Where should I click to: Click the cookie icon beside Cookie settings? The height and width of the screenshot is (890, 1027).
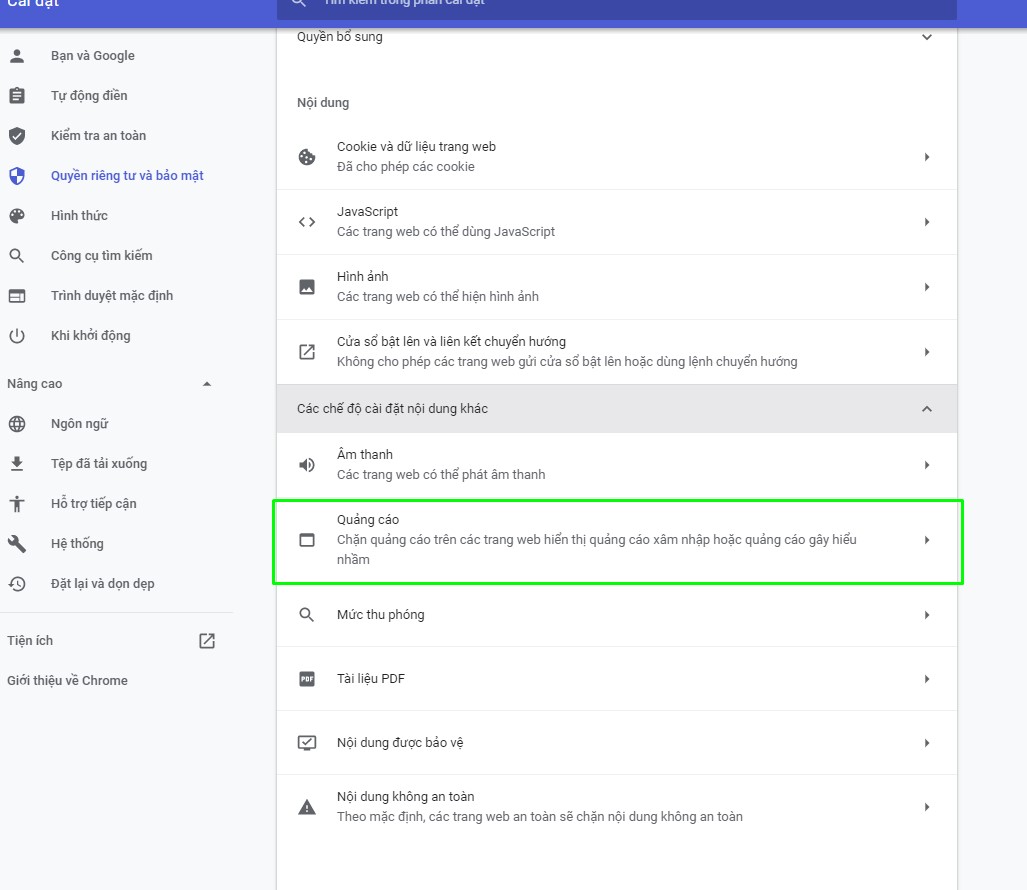pyautogui.click(x=307, y=157)
